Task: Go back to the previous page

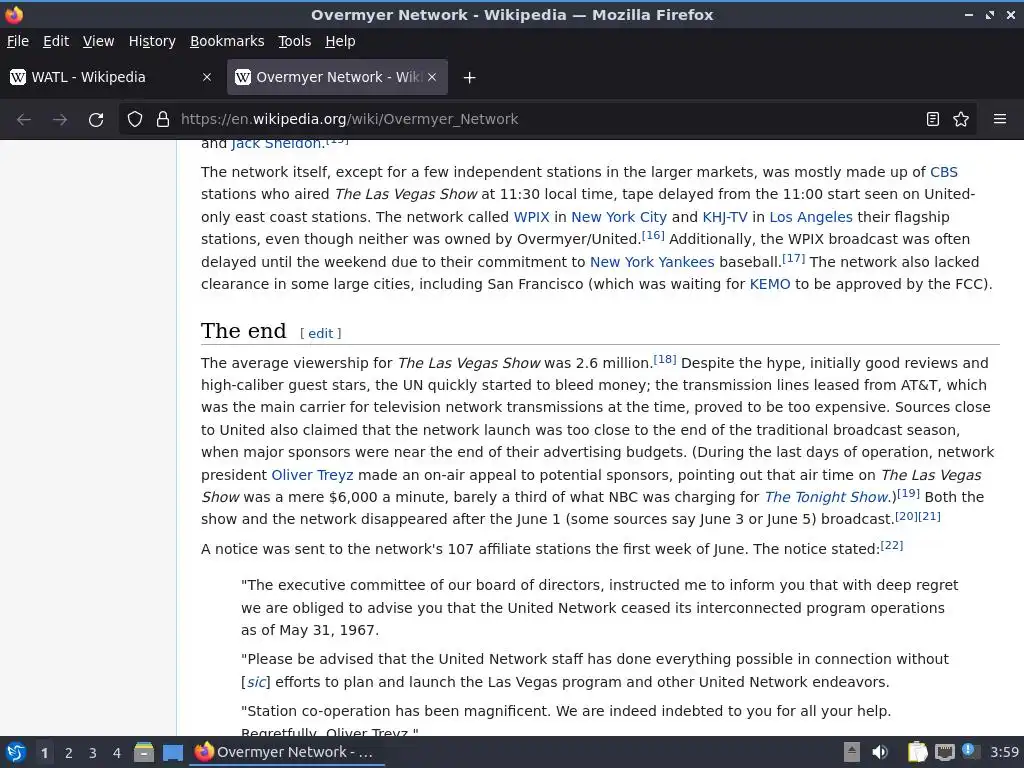Action: tap(24, 120)
